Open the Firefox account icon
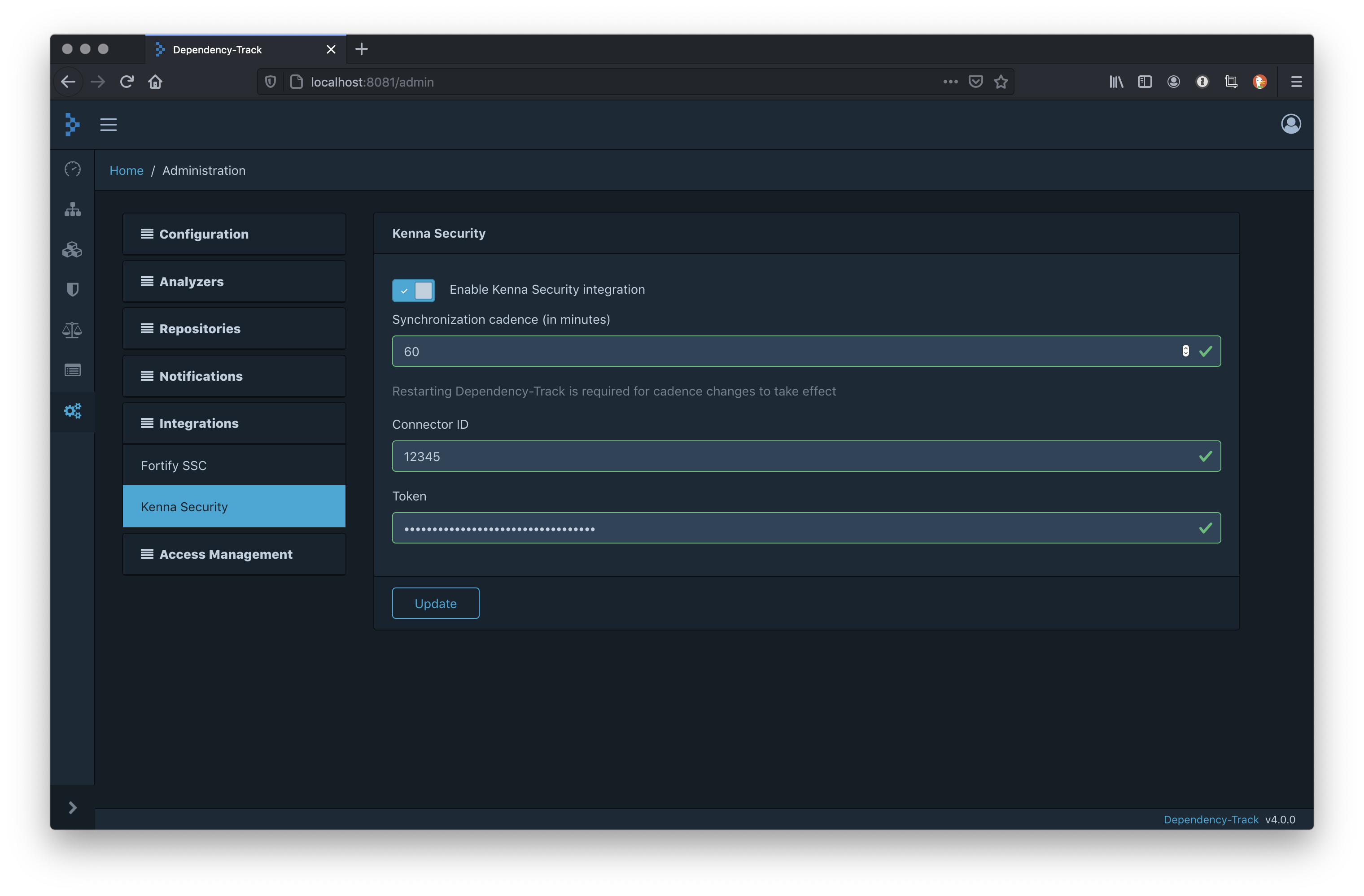This screenshot has height=896, width=1364. pyautogui.click(x=1173, y=82)
